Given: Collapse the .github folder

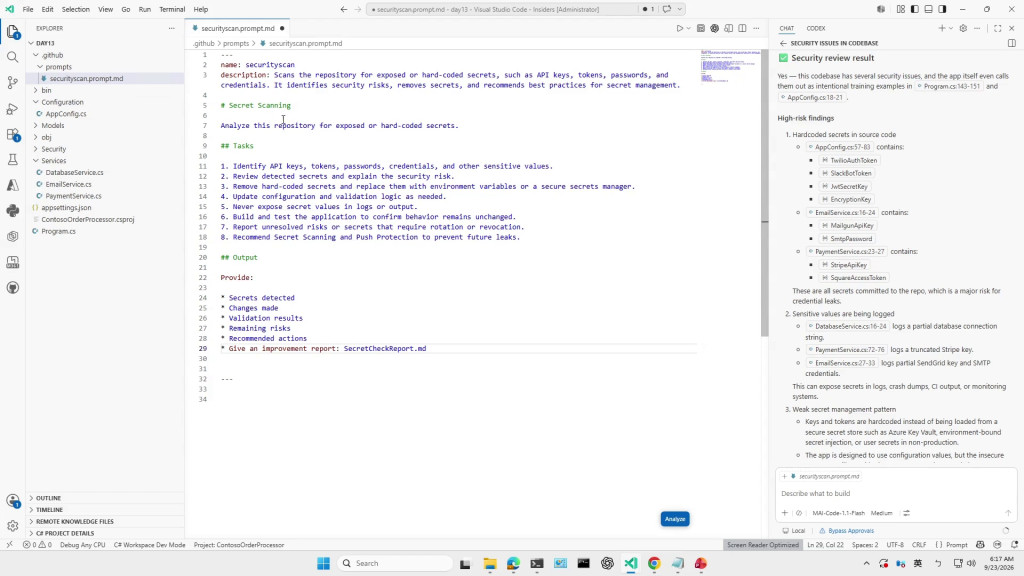Looking at the screenshot, I should point(52,55).
